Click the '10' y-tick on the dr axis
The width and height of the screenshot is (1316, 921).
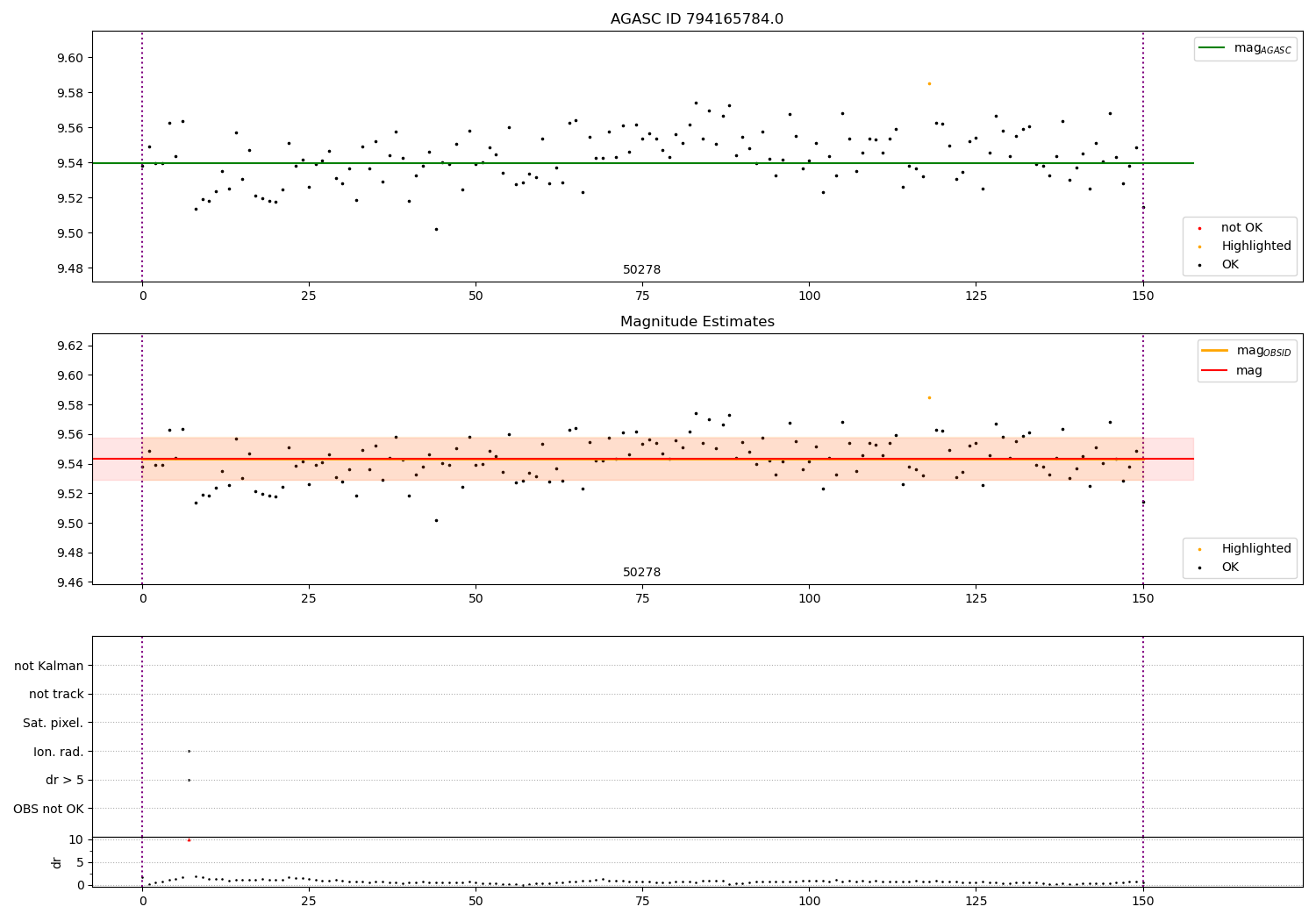(76, 839)
